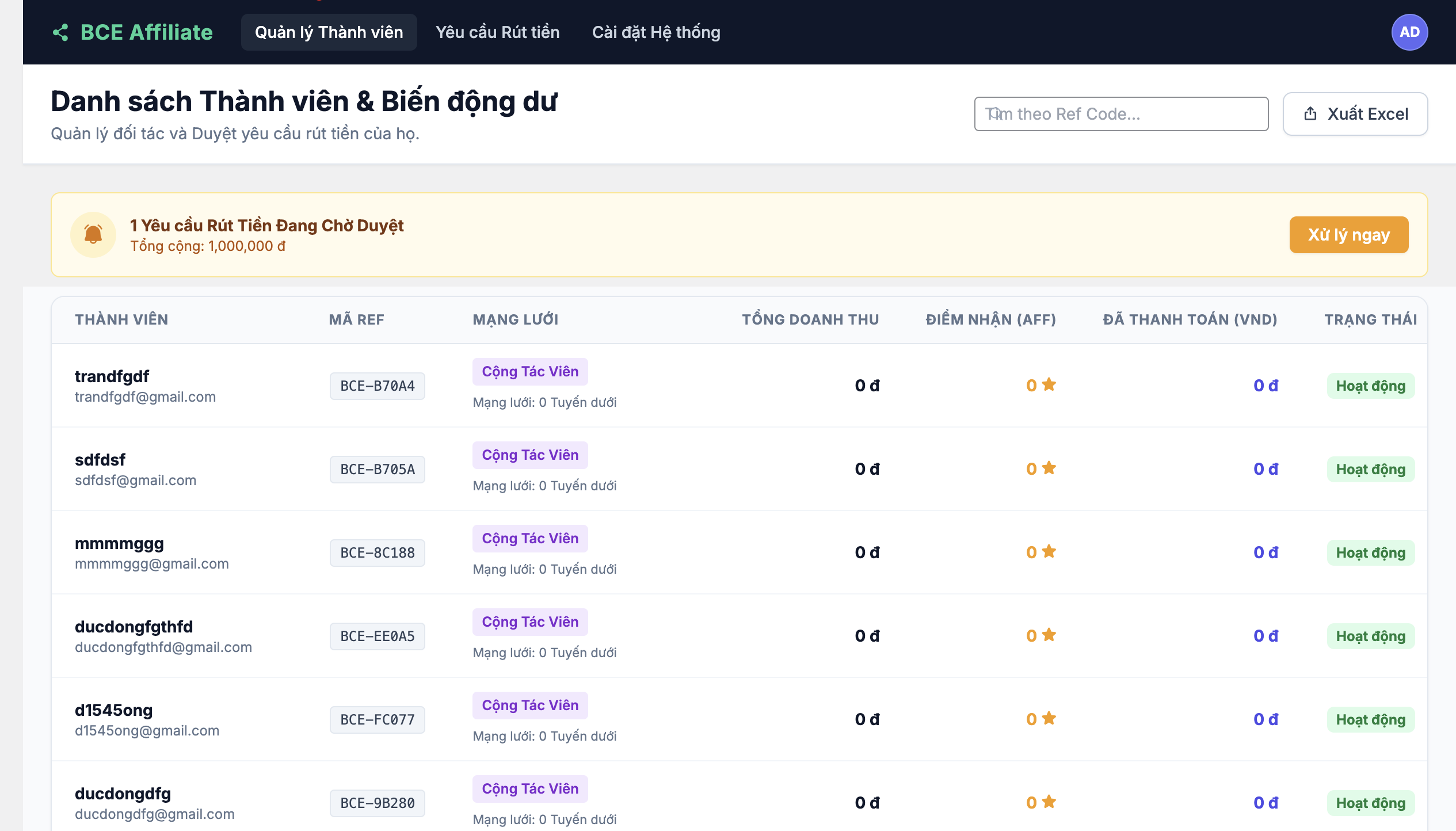
Task: Click email ducdongfgthfd@gmail.com
Action: (x=163, y=647)
